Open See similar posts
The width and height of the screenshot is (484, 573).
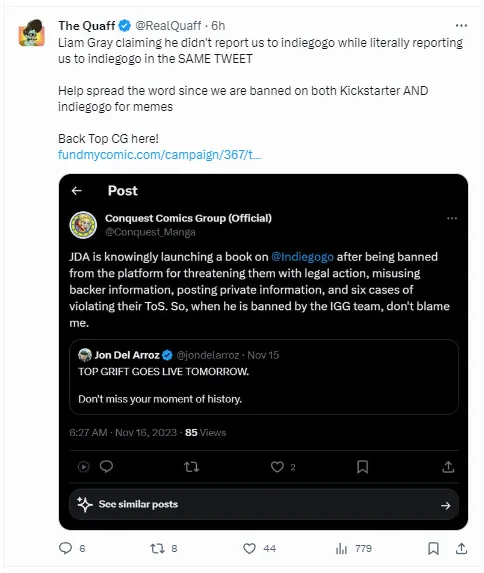pyautogui.click(x=264, y=505)
